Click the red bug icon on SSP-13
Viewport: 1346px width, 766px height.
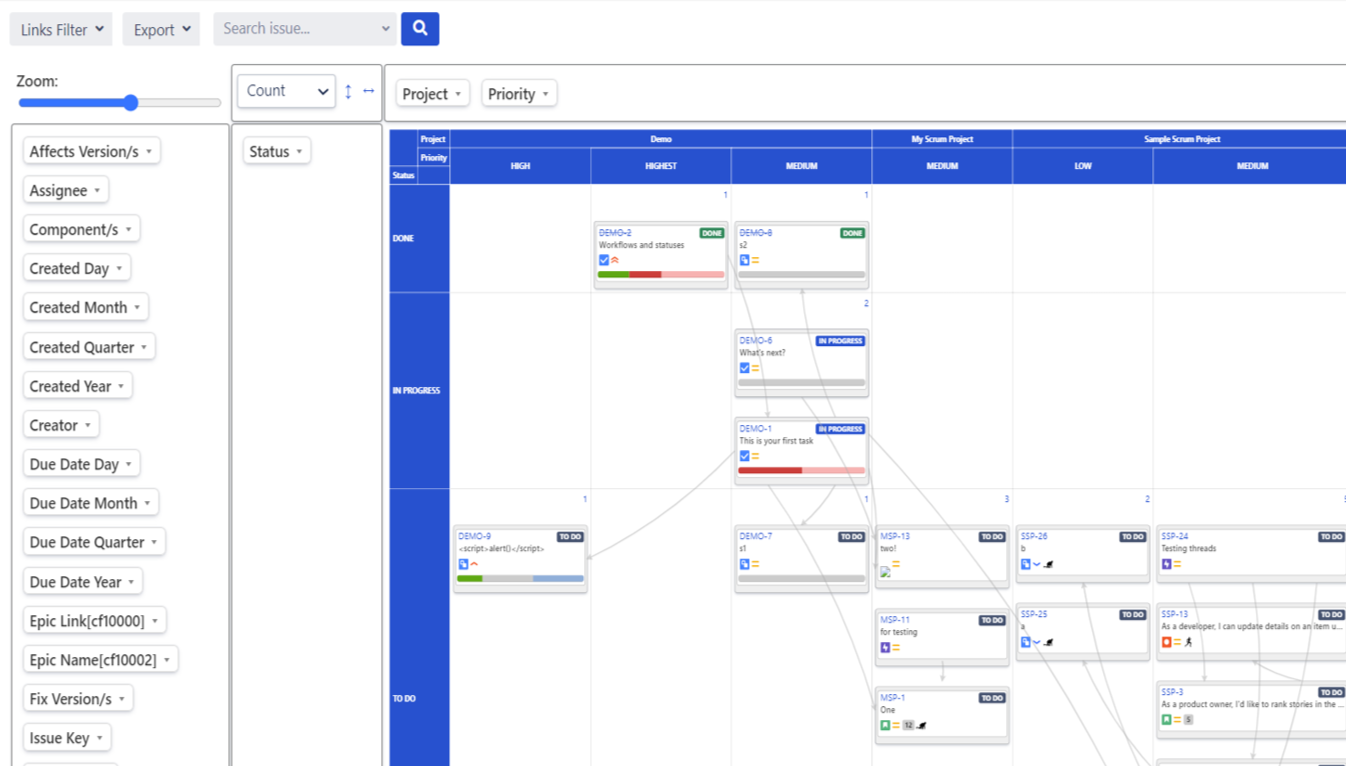pos(1166,642)
